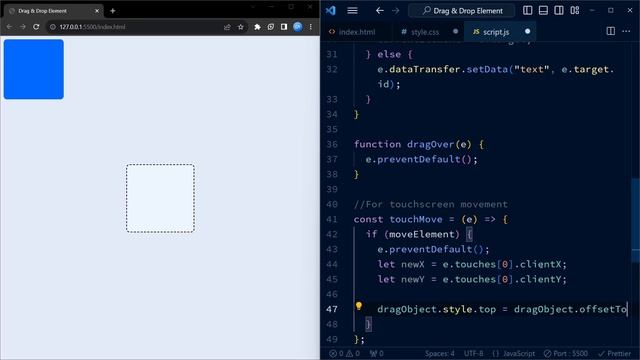Screen dimensions: 640x360
Task: Toggle the bottom panel layout icon
Action: tap(543, 10)
